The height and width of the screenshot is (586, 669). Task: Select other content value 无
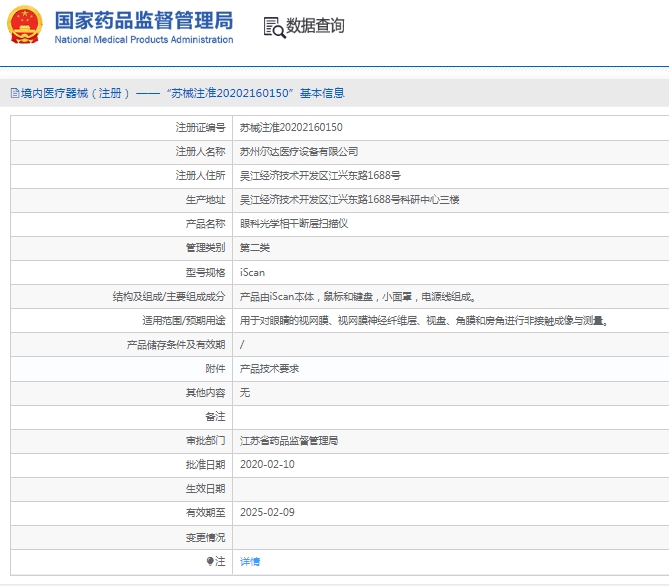245,392
